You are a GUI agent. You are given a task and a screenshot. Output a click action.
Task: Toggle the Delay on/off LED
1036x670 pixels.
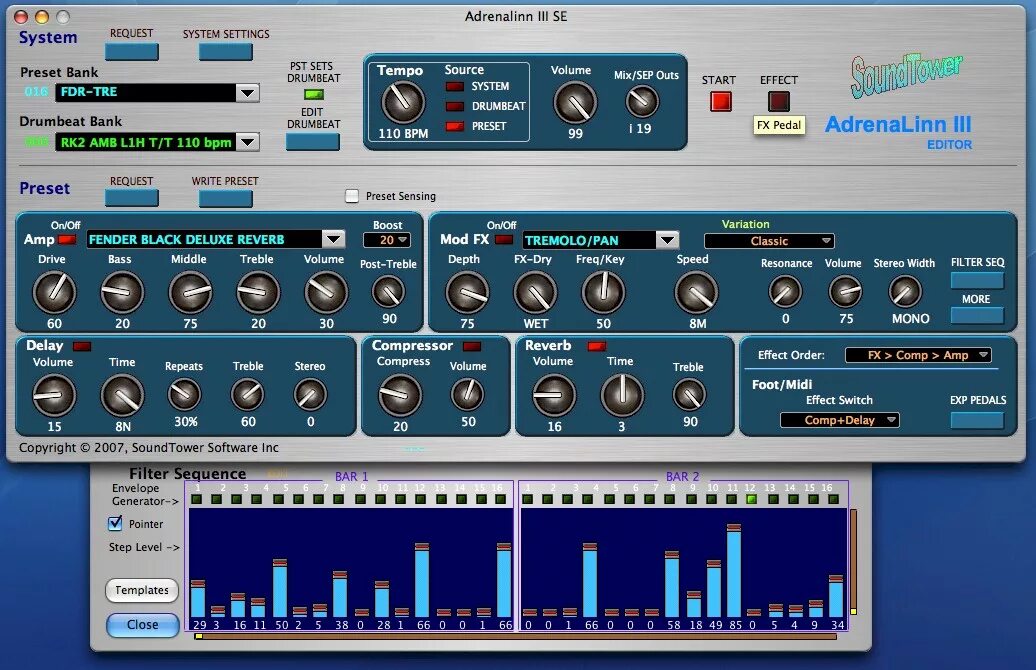pos(82,346)
